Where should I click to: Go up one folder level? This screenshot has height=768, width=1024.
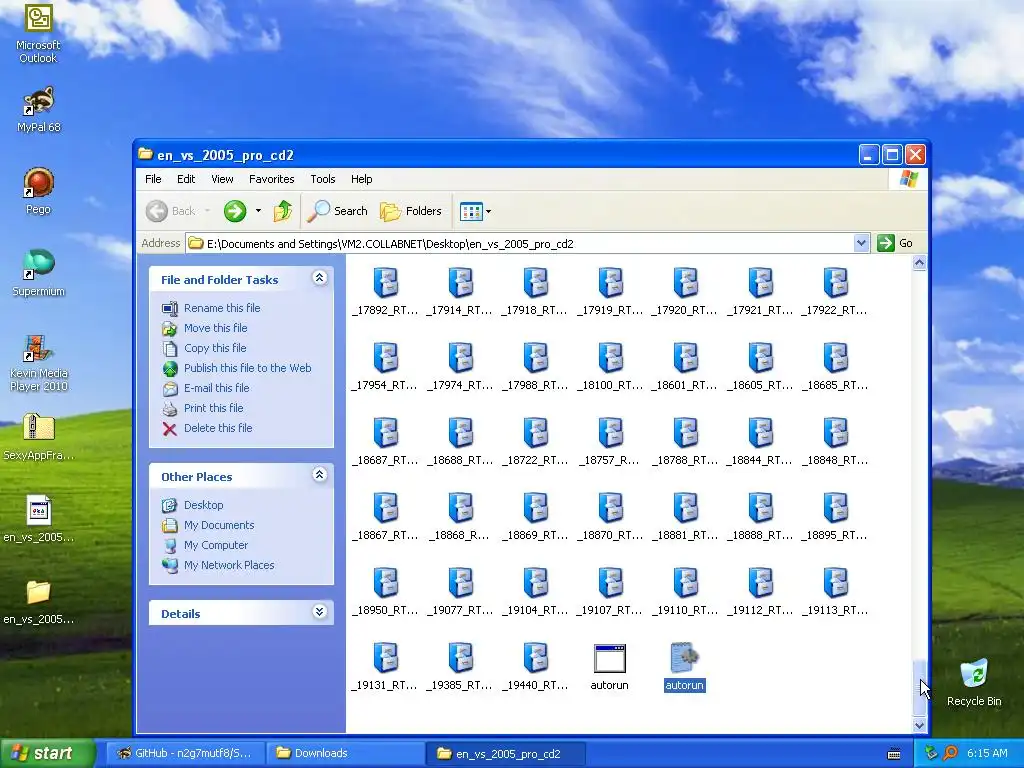283,211
